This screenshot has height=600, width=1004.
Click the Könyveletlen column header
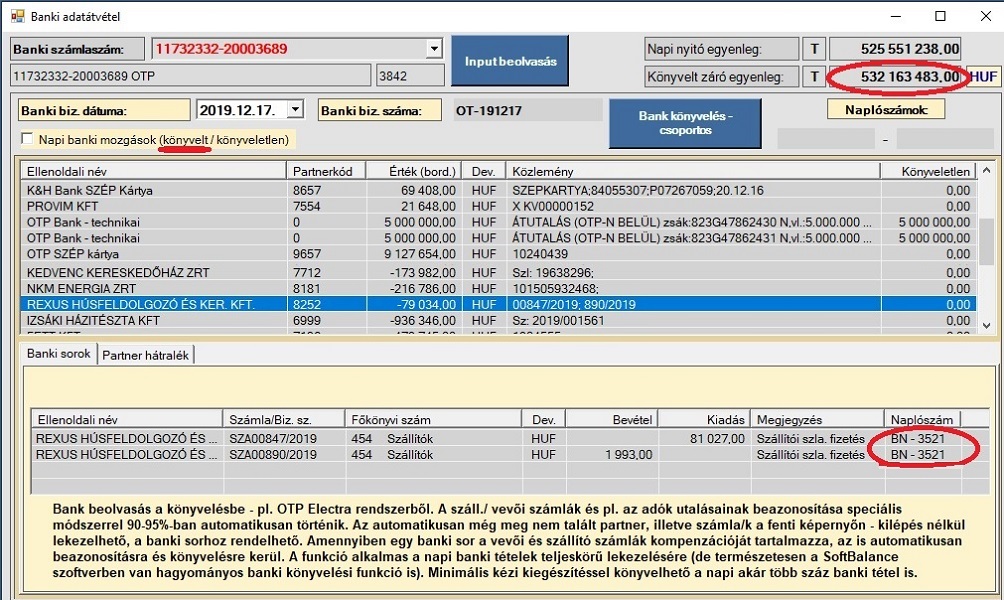pyautogui.click(x=935, y=170)
